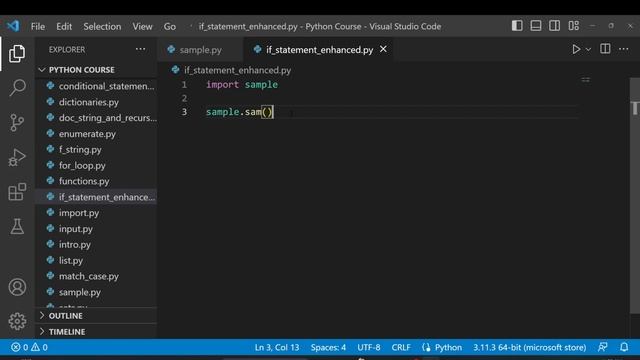
Task: Toggle secondary side bar layout icon
Action: pos(554,26)
